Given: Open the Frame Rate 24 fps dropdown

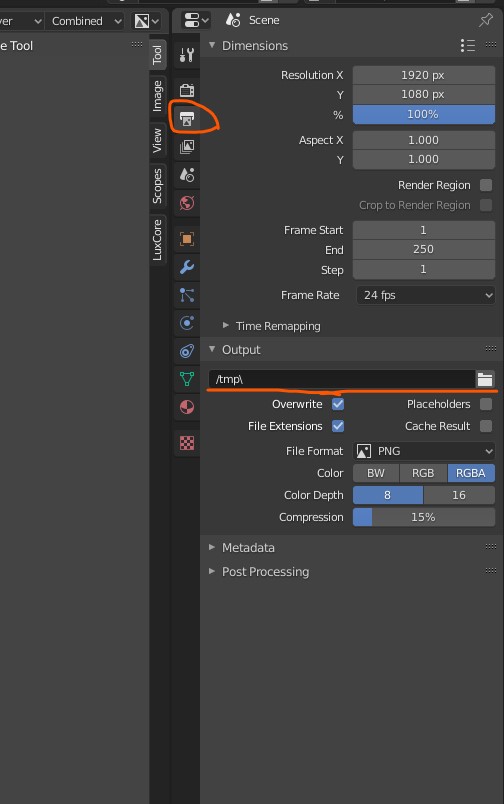Looking at the screenshot, I should tap(426, 295).
